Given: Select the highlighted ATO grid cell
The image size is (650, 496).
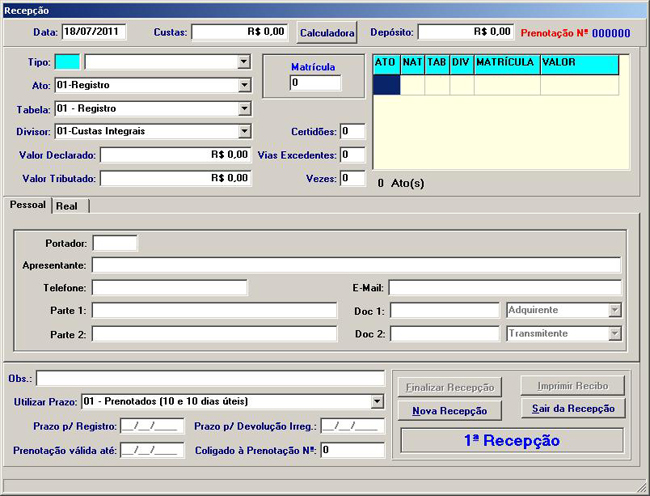Looking at the screenshot, I should (x=386, y=85).
